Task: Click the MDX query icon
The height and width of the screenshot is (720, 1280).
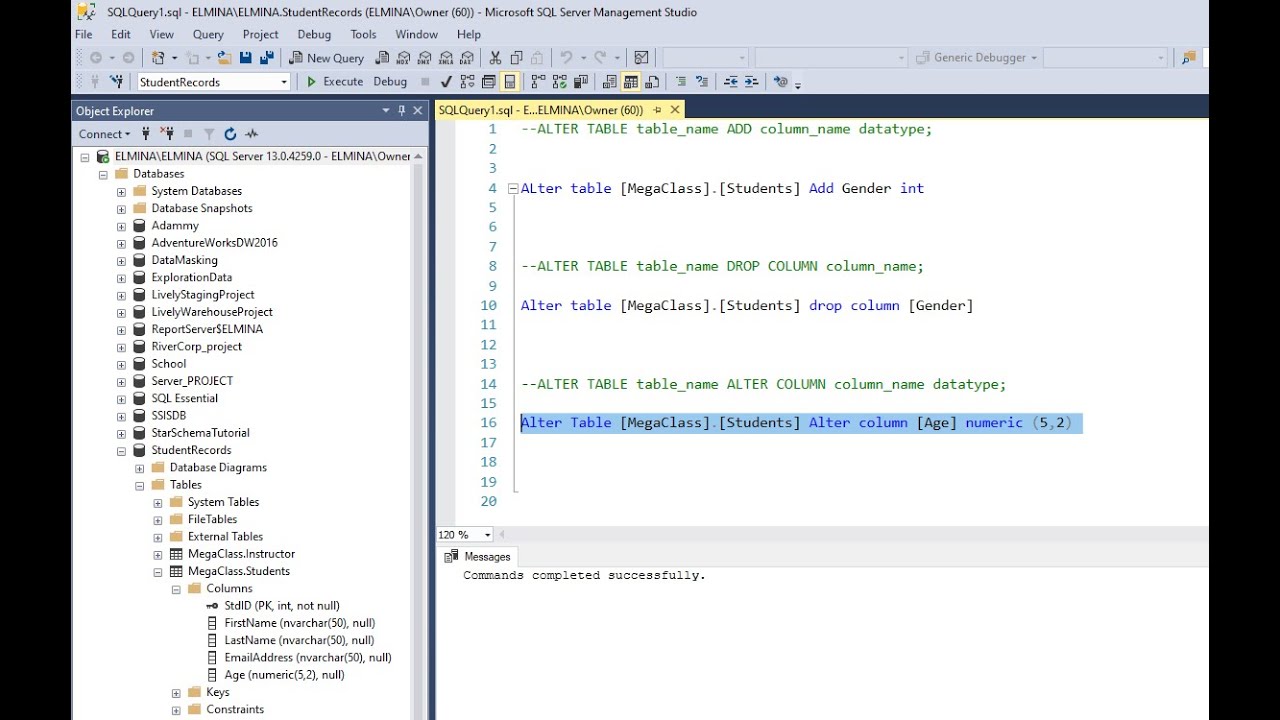Action: (x=404, y=58)
